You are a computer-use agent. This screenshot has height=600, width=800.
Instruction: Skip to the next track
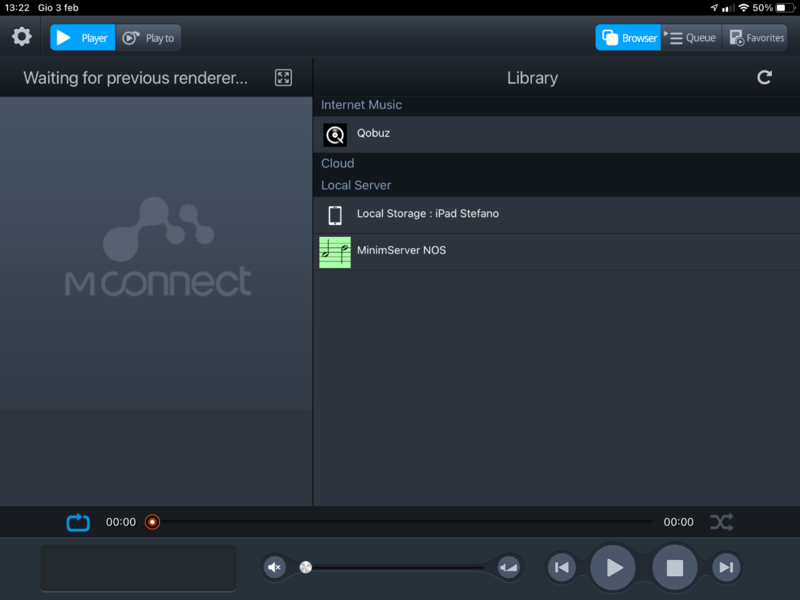726,568
